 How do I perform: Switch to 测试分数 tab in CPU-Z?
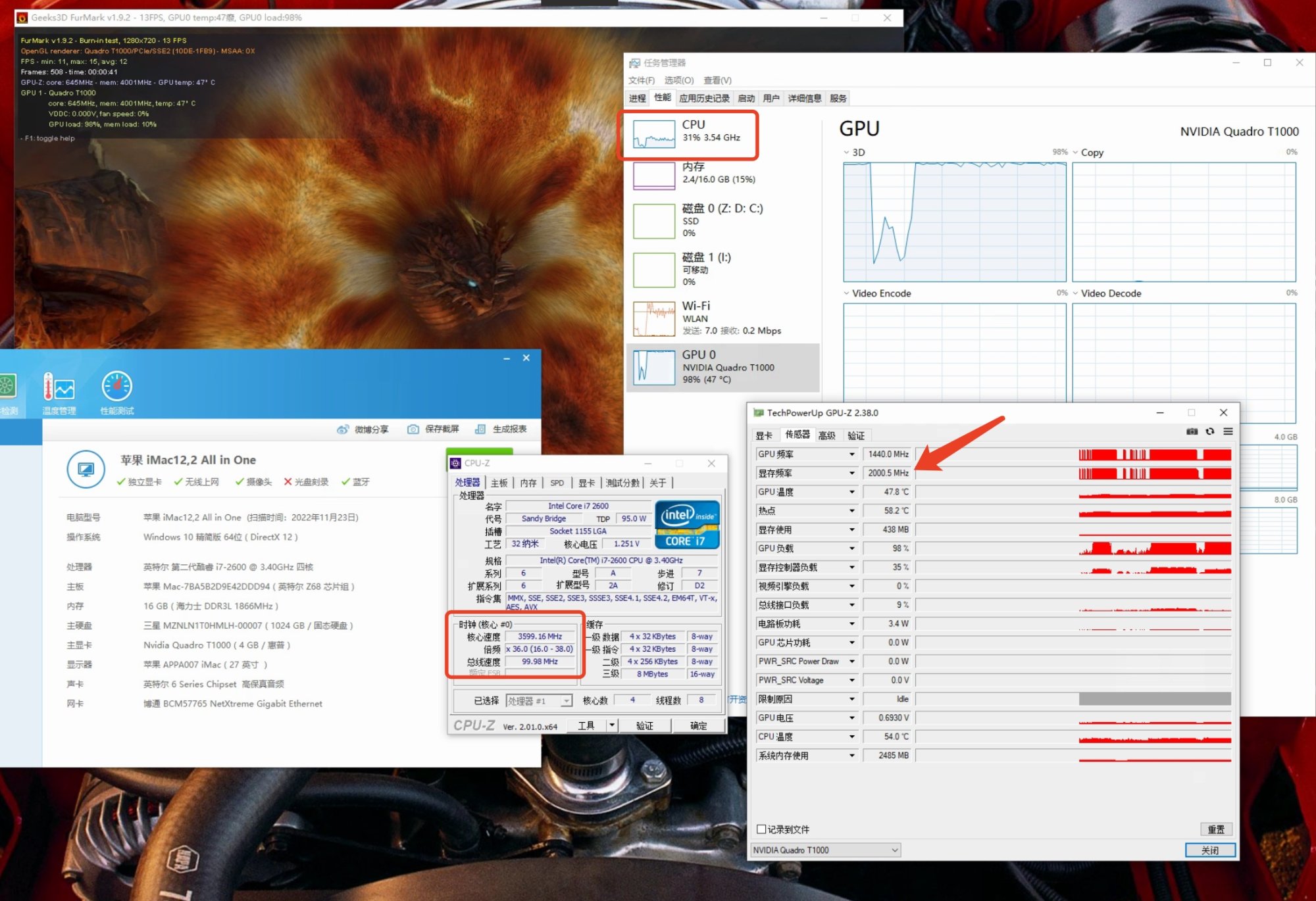(x=622, y=483)
